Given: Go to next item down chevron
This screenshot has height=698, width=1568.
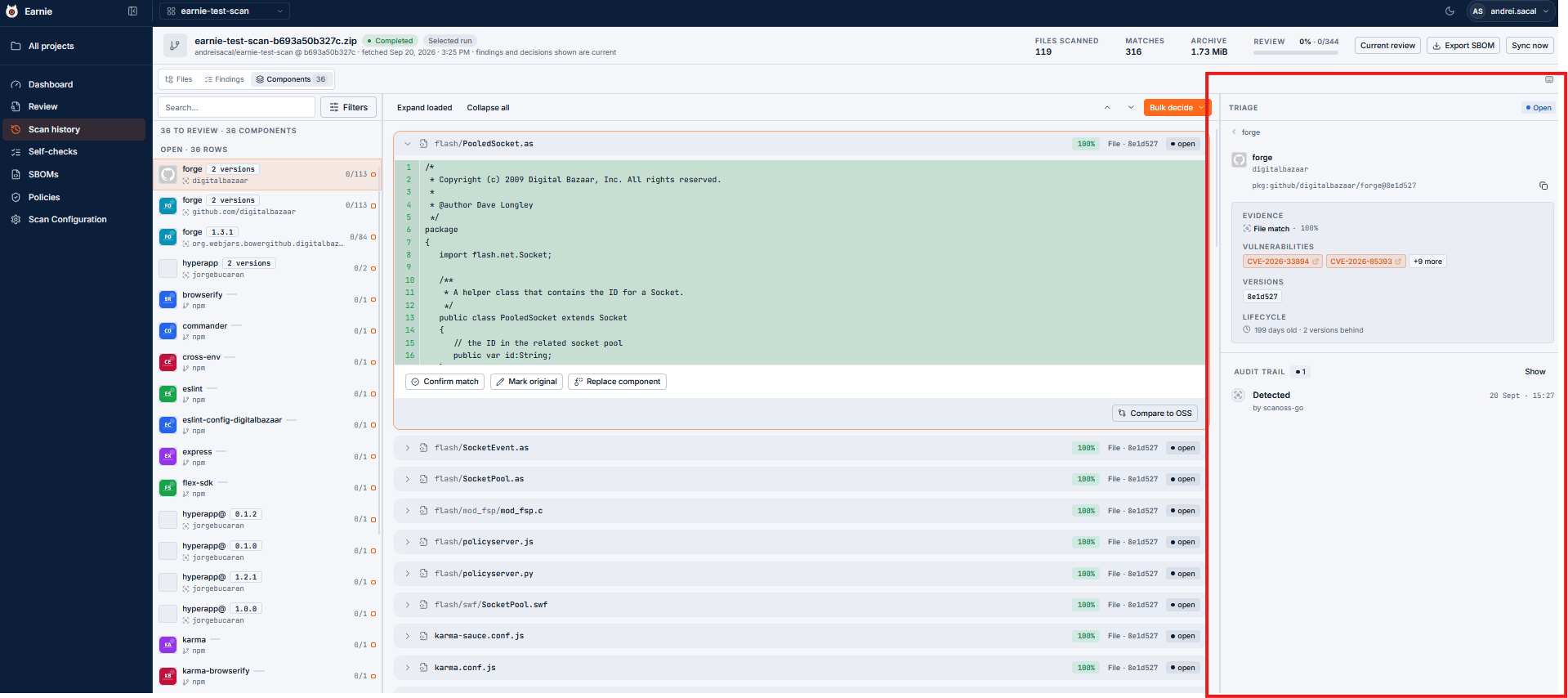Looking at the screenshot, I should pyautogui.click(x=1131, y=108).
